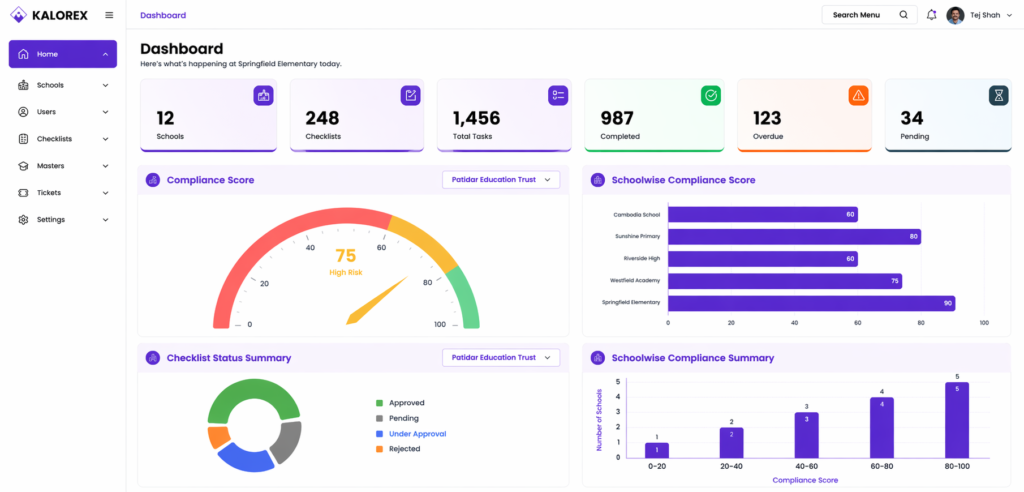Open Patidar Education Trust dropdown in Compliance Score
Image resolution: width=1024 pixels, height=492 pixels.
coord(501,180)
